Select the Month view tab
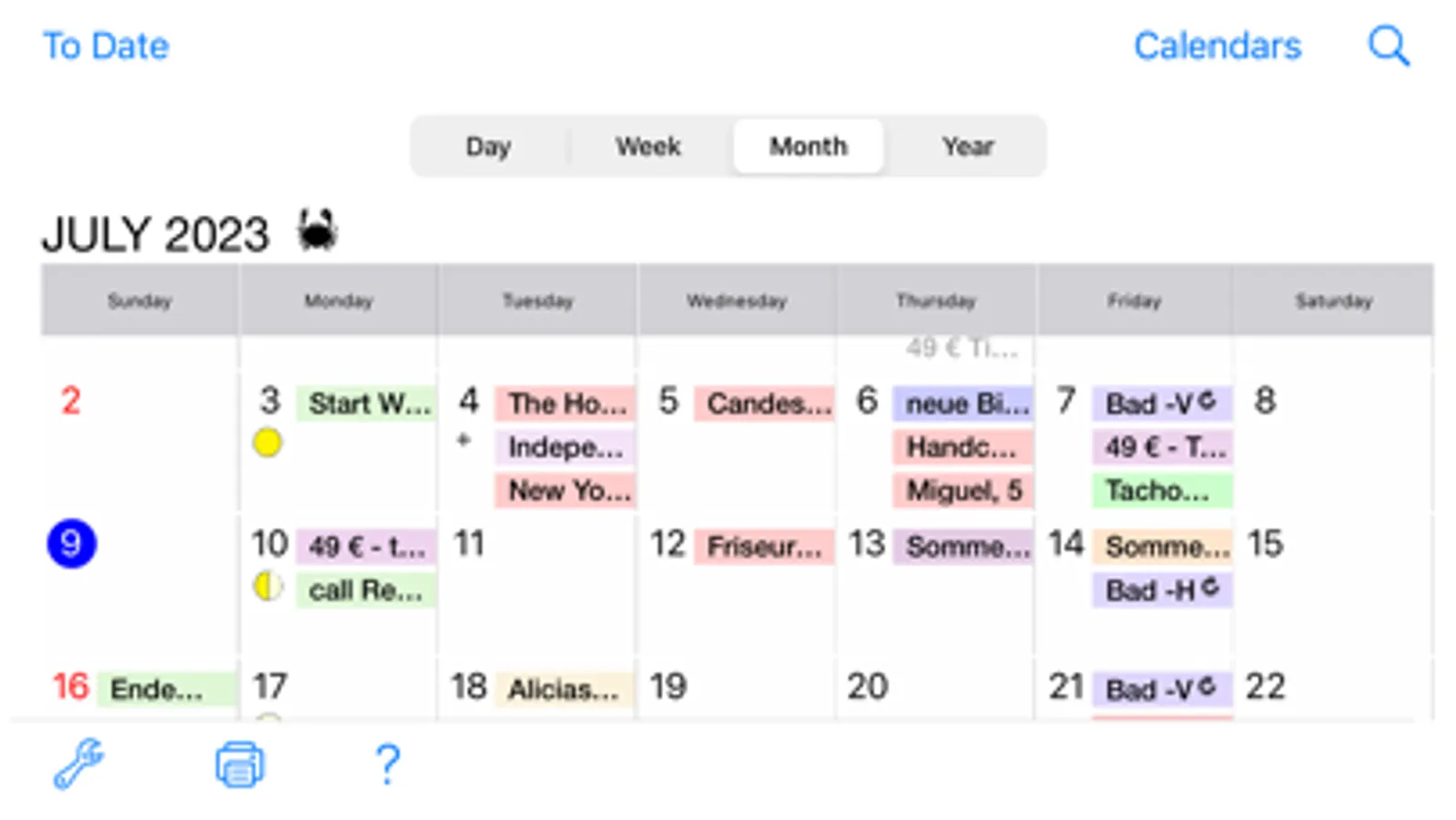 pyautogui.click(x=808, y=146)
